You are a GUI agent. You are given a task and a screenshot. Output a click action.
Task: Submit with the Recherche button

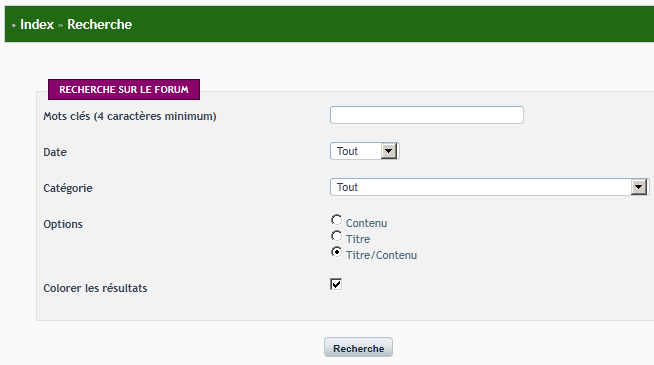point(358,347)
